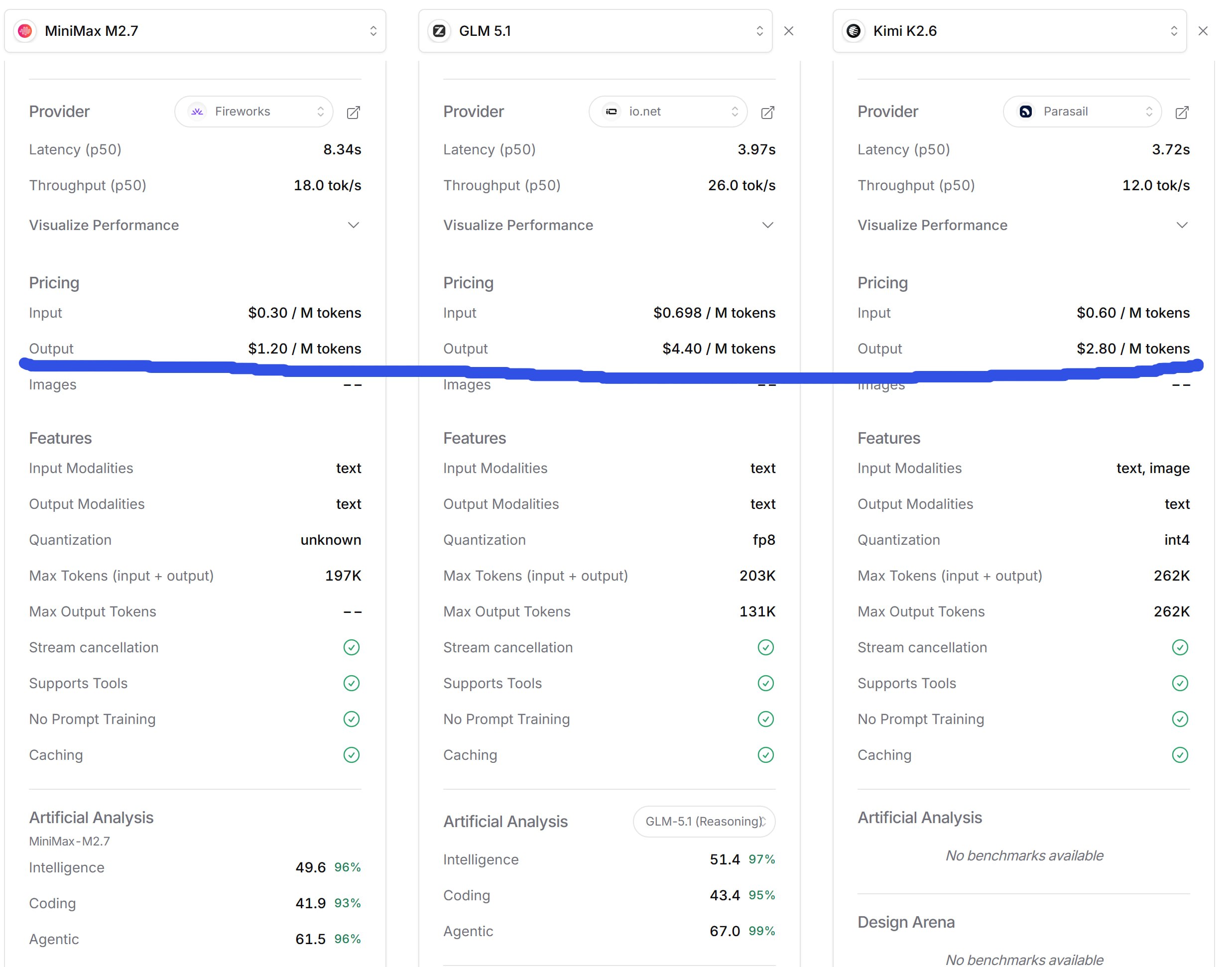Change the io.net provider dropdown

pyautogui.click(x=668, y=112)
